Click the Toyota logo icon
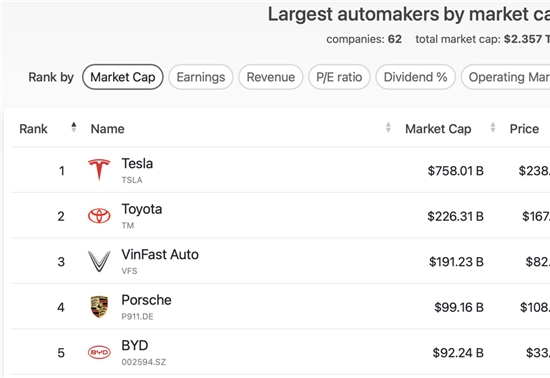This screenshot has width=550, height=378. (x=99, y=216)
